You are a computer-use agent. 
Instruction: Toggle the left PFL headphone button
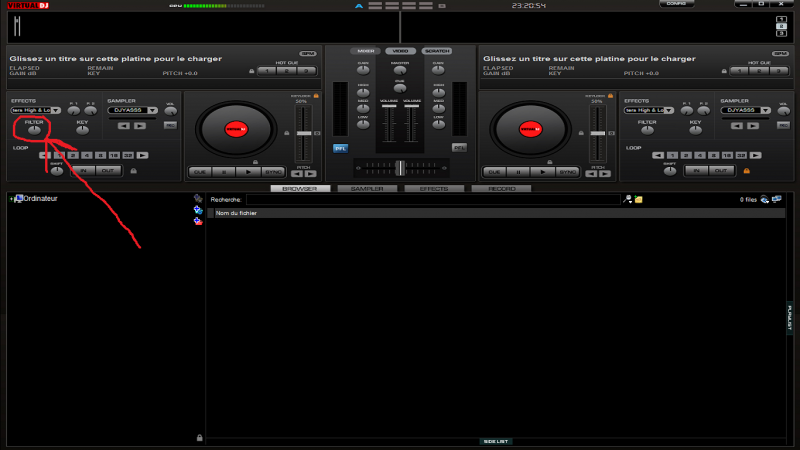point(340,147)
